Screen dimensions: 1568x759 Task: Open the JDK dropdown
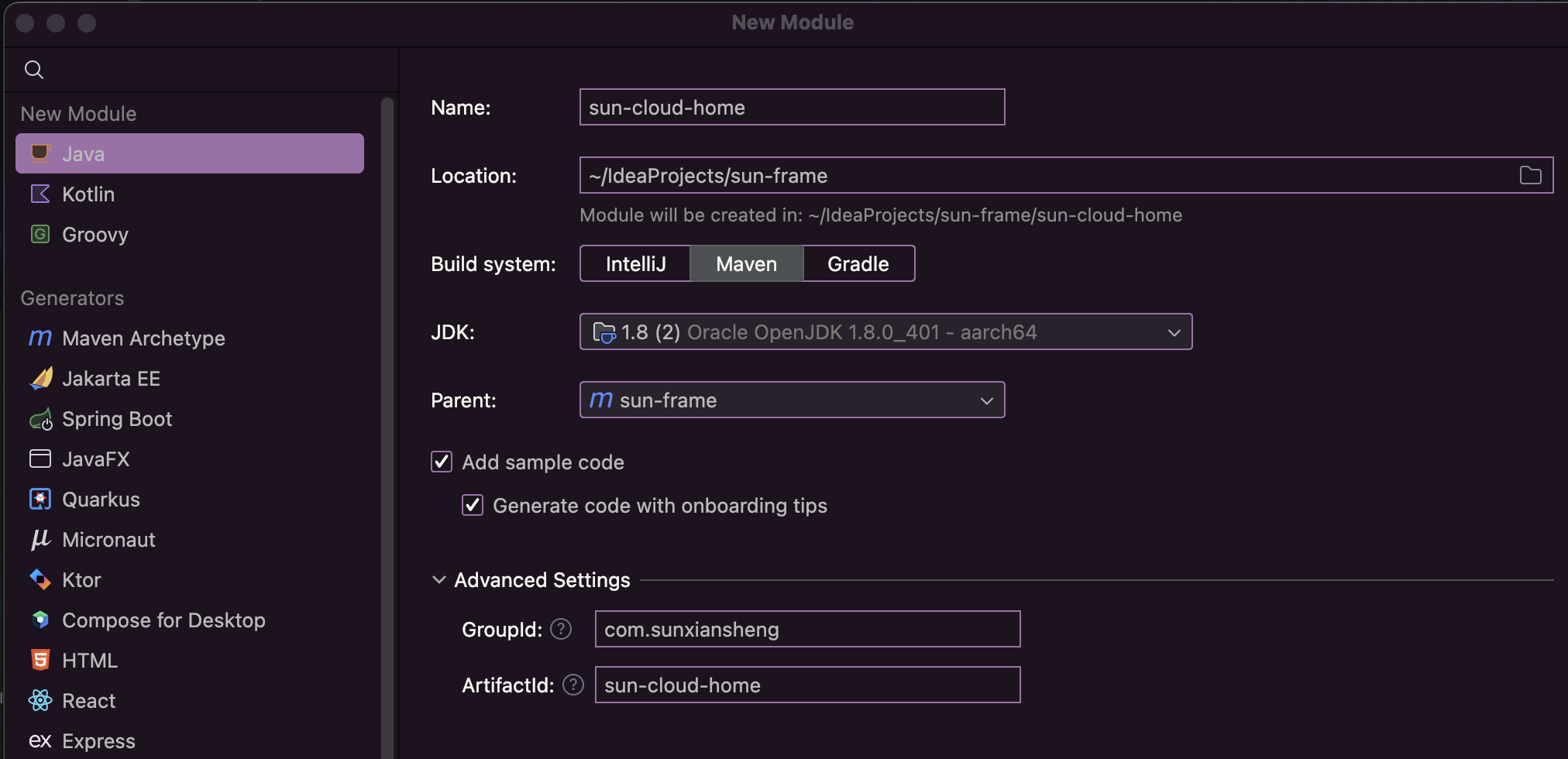[x=885, y=331]
